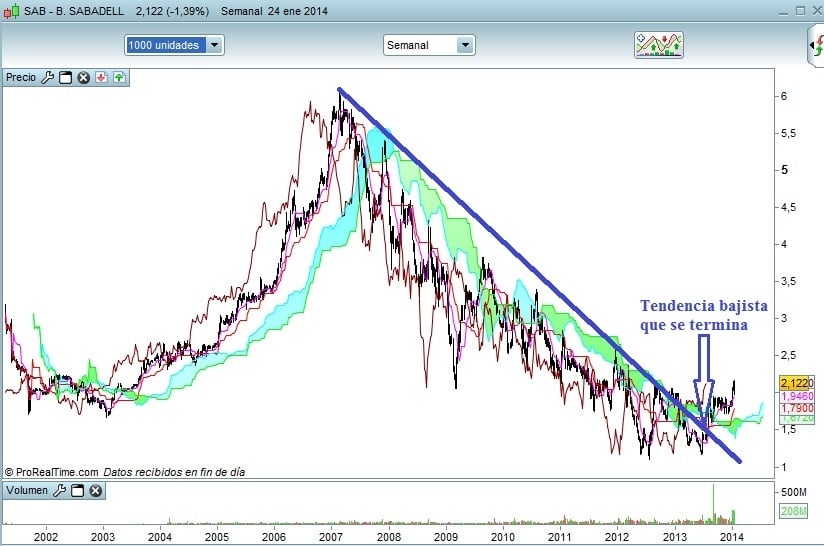The width and height of the screenshot is (824, 546).
Task: Click the 5,5 price level on the axis
Action: click(788, 133)
